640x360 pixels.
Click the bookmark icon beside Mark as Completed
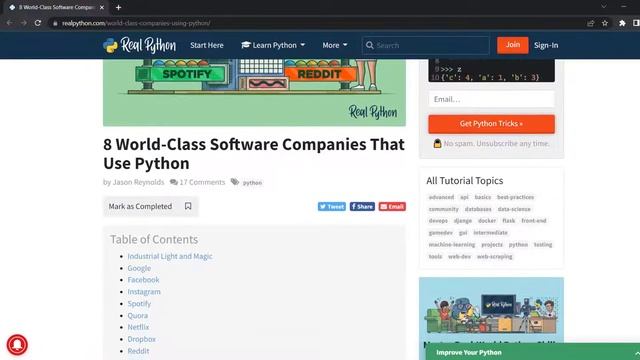[x=188, y=206]
